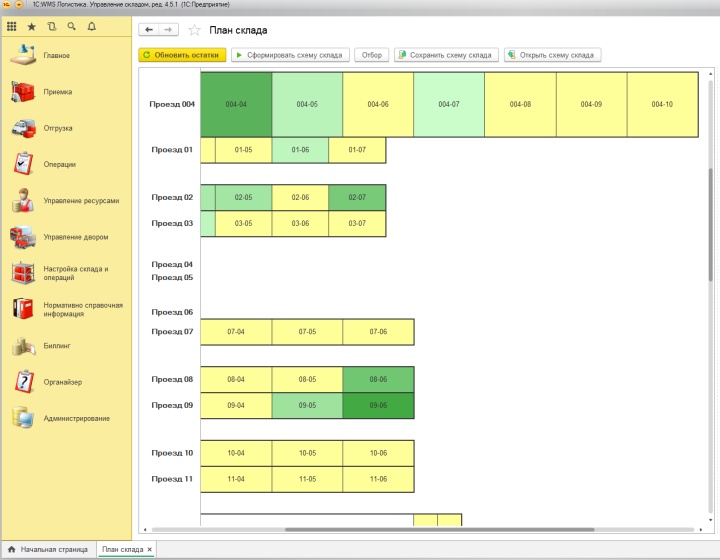Click Обновить остатки button
Viewport: 720px width, 560px height.
182,55
